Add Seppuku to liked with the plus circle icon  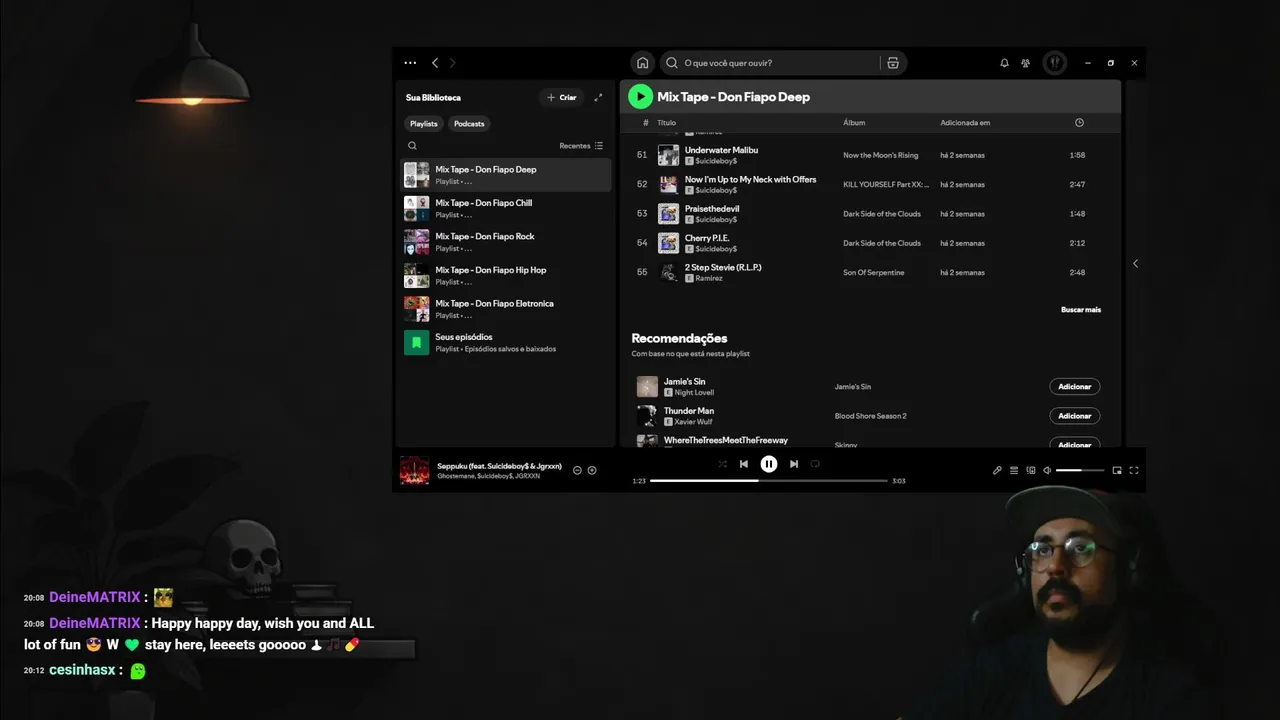(x=592, y=470)
